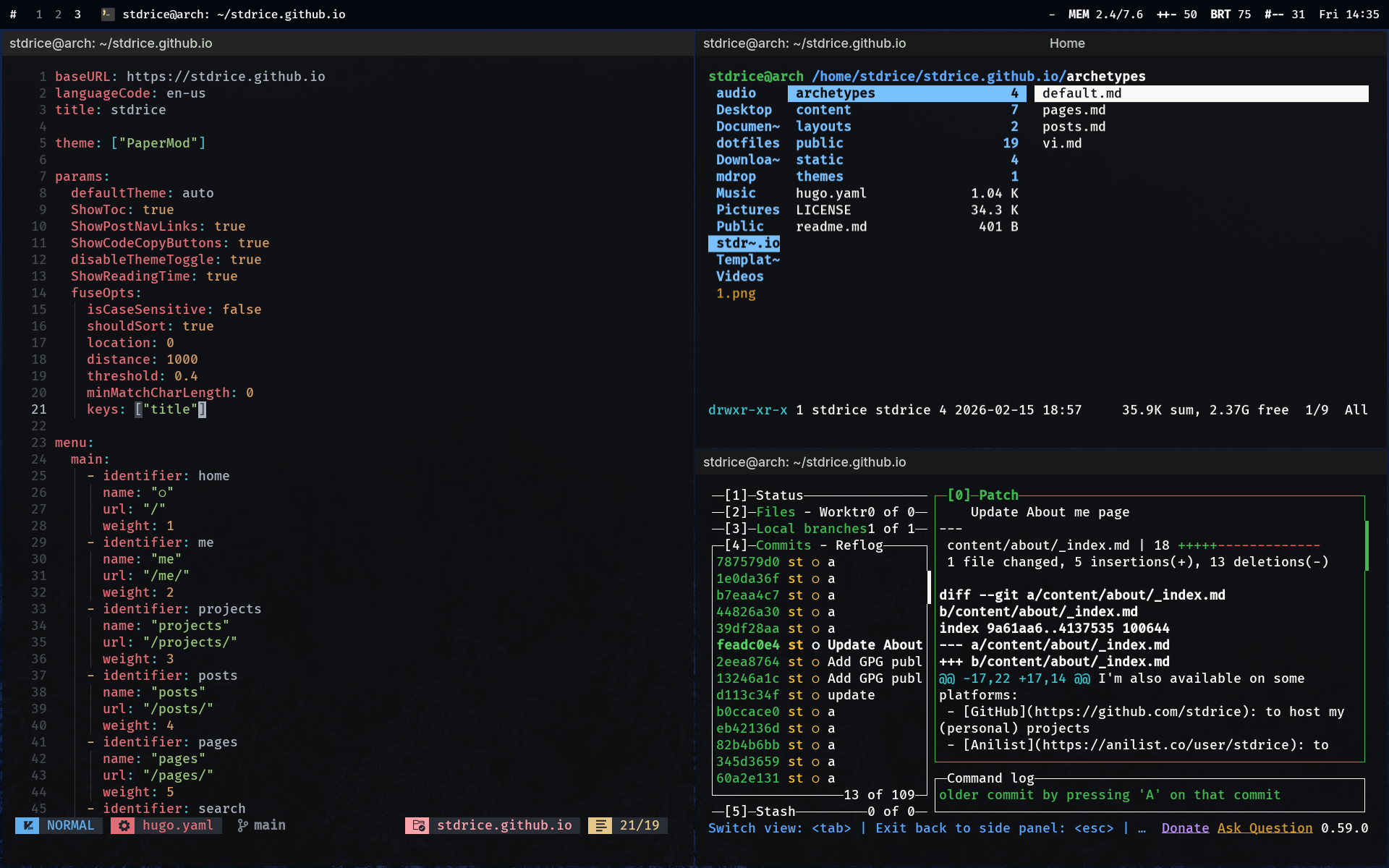Switch to the Reflog tab in lazygit

[859, 545]
